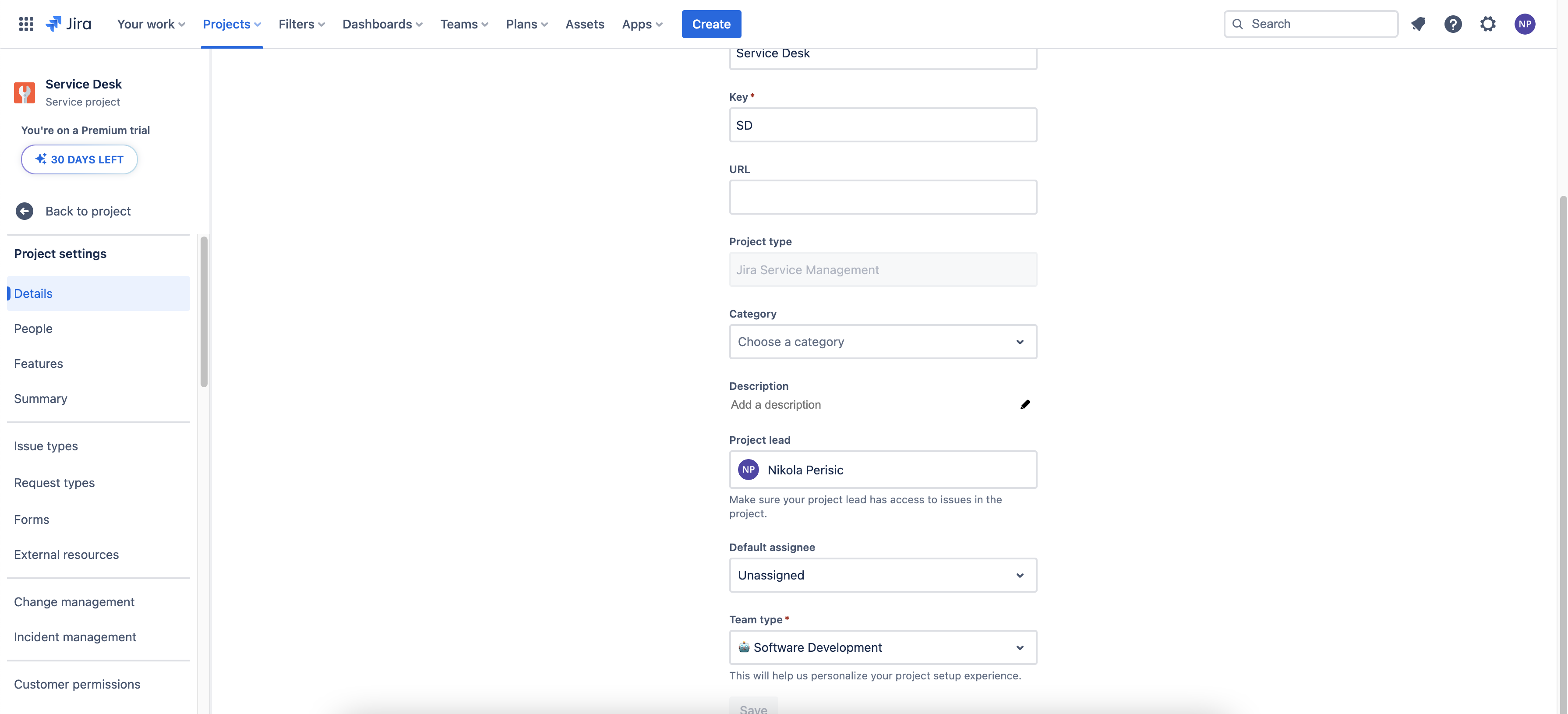Viewport: 1568px width, 714px height.
Task: Click the Create button
Action: coord(711,24)
